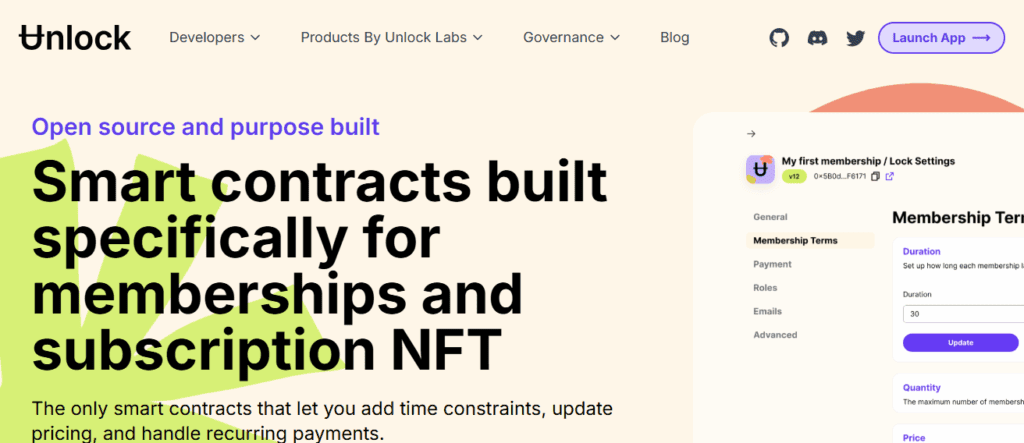Open the GitHub icon link
This screenshot has height=443, width=1024.
(779, 38)
